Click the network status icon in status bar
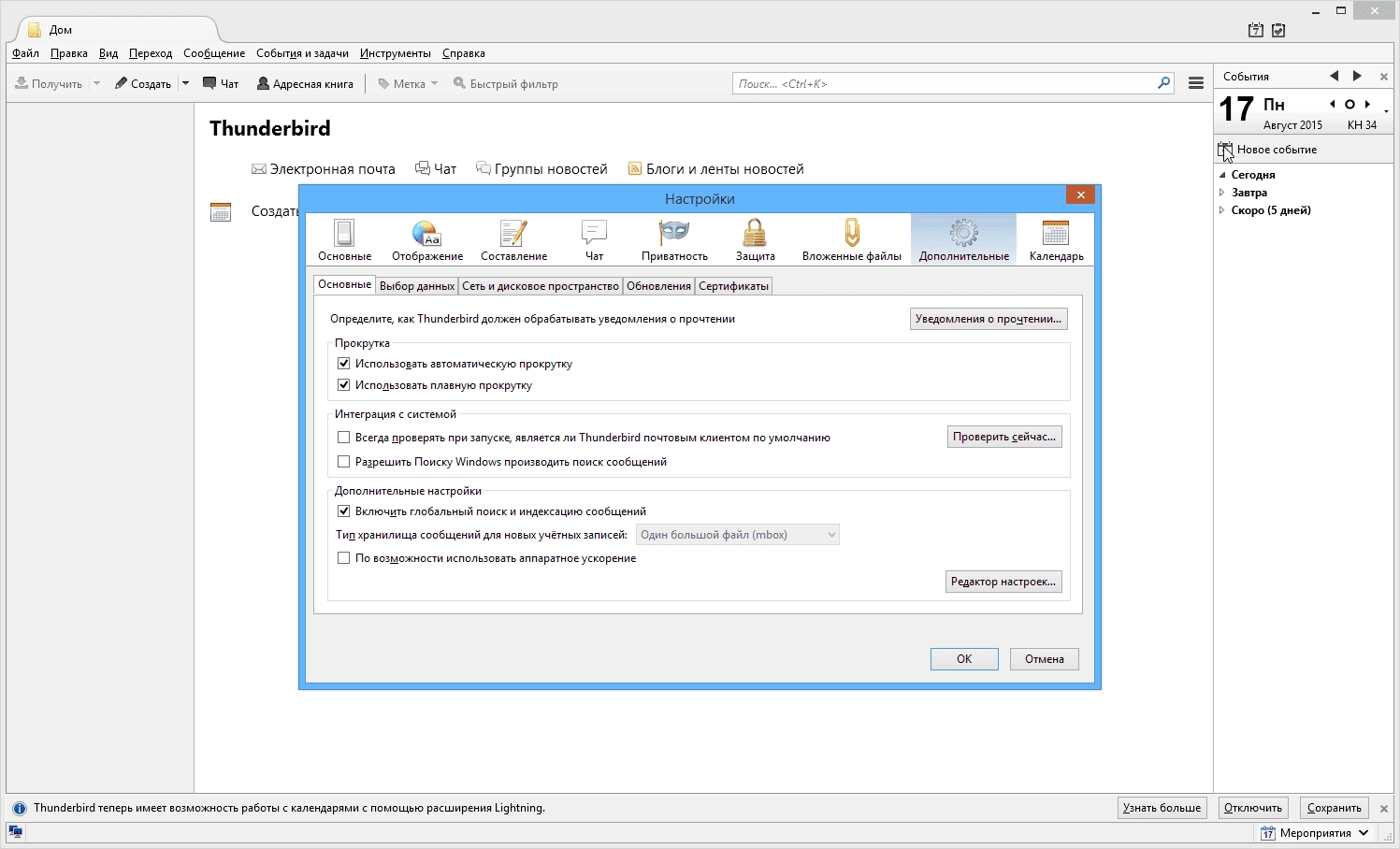Screen dimensions: 1400x849 point(16,831)
